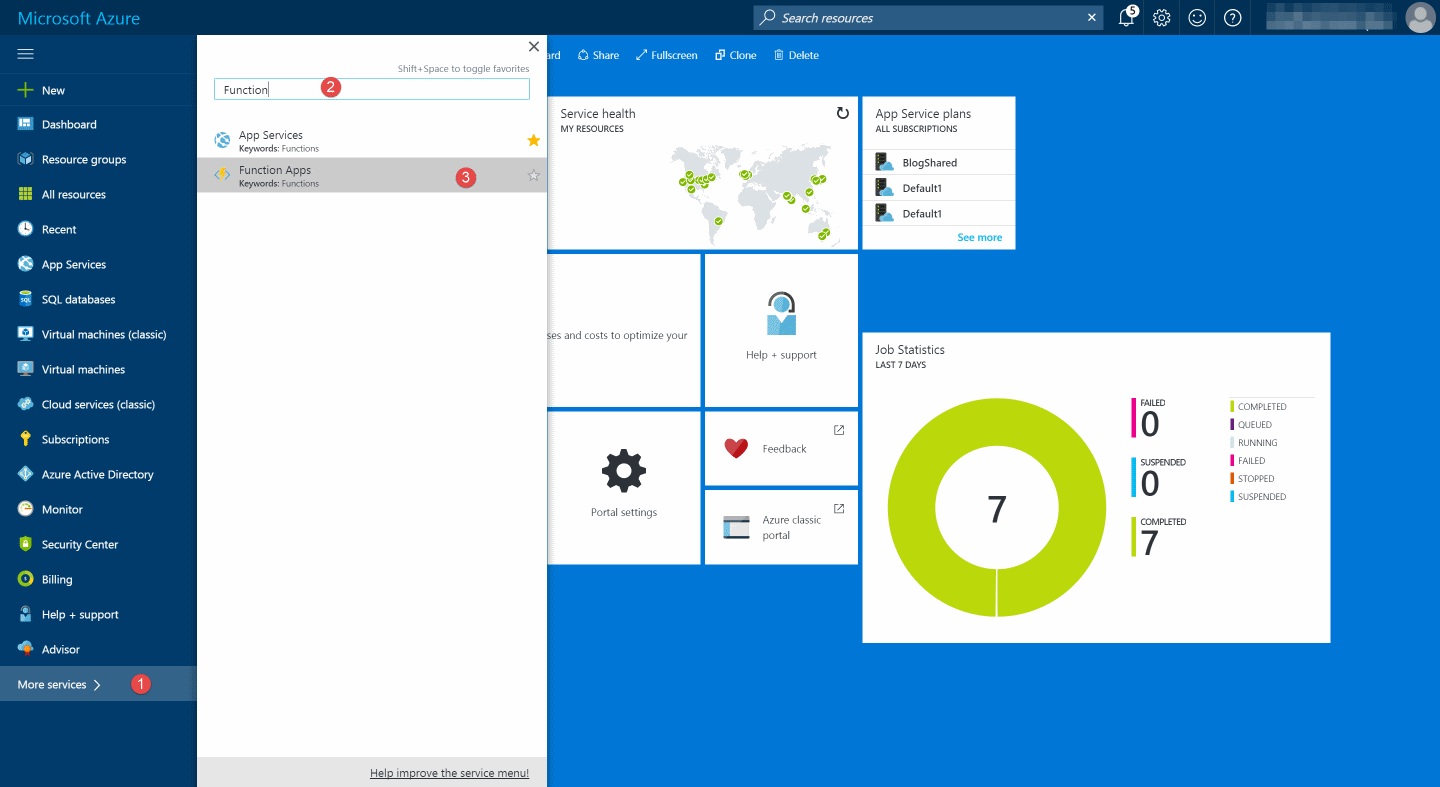Click Help + support sidebar icon
Screen dimensions: 1440x787
point(26,614)
